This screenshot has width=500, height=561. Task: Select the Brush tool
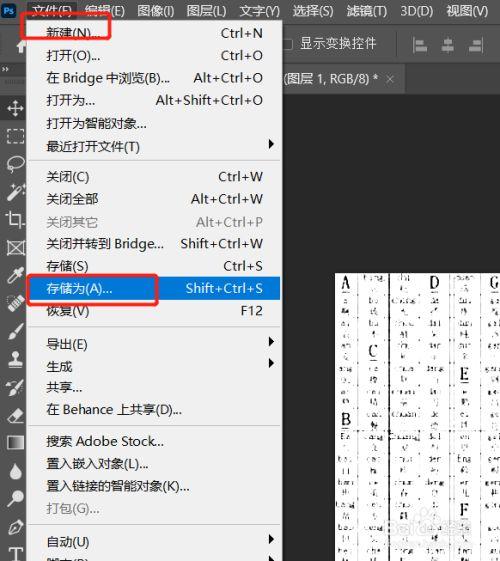(15, 331)
